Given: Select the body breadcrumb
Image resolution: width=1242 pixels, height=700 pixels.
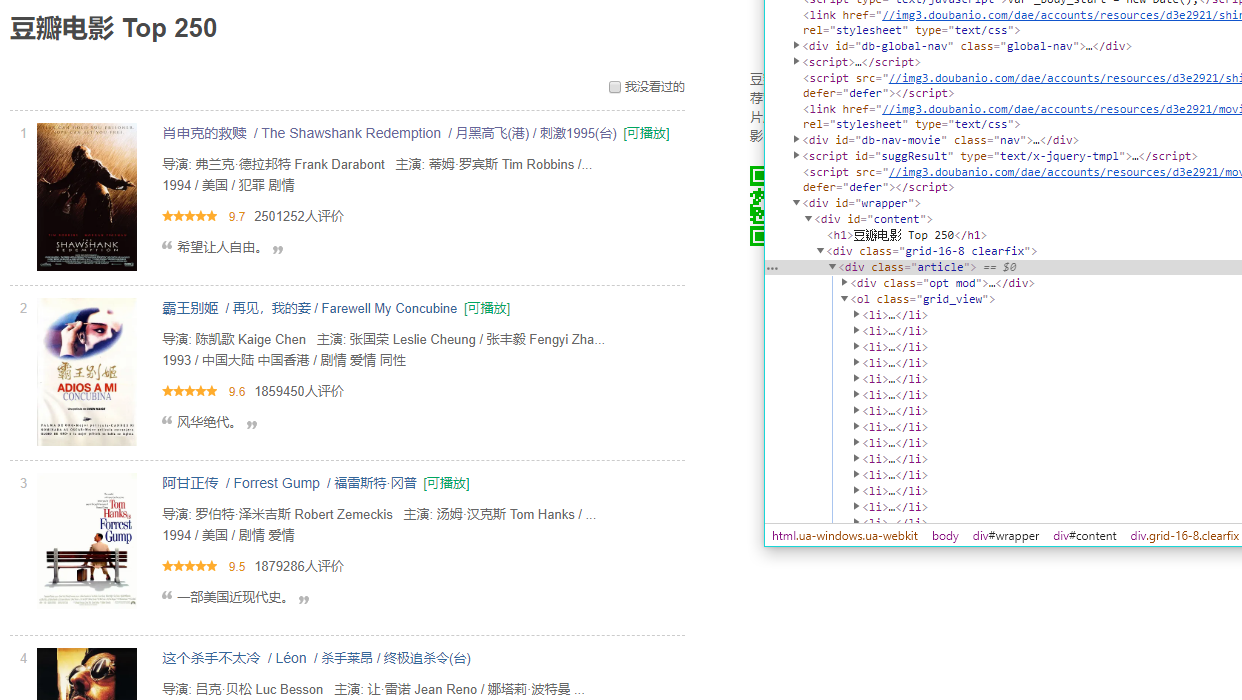Looking at the screenshot, I should pos(945,536).
